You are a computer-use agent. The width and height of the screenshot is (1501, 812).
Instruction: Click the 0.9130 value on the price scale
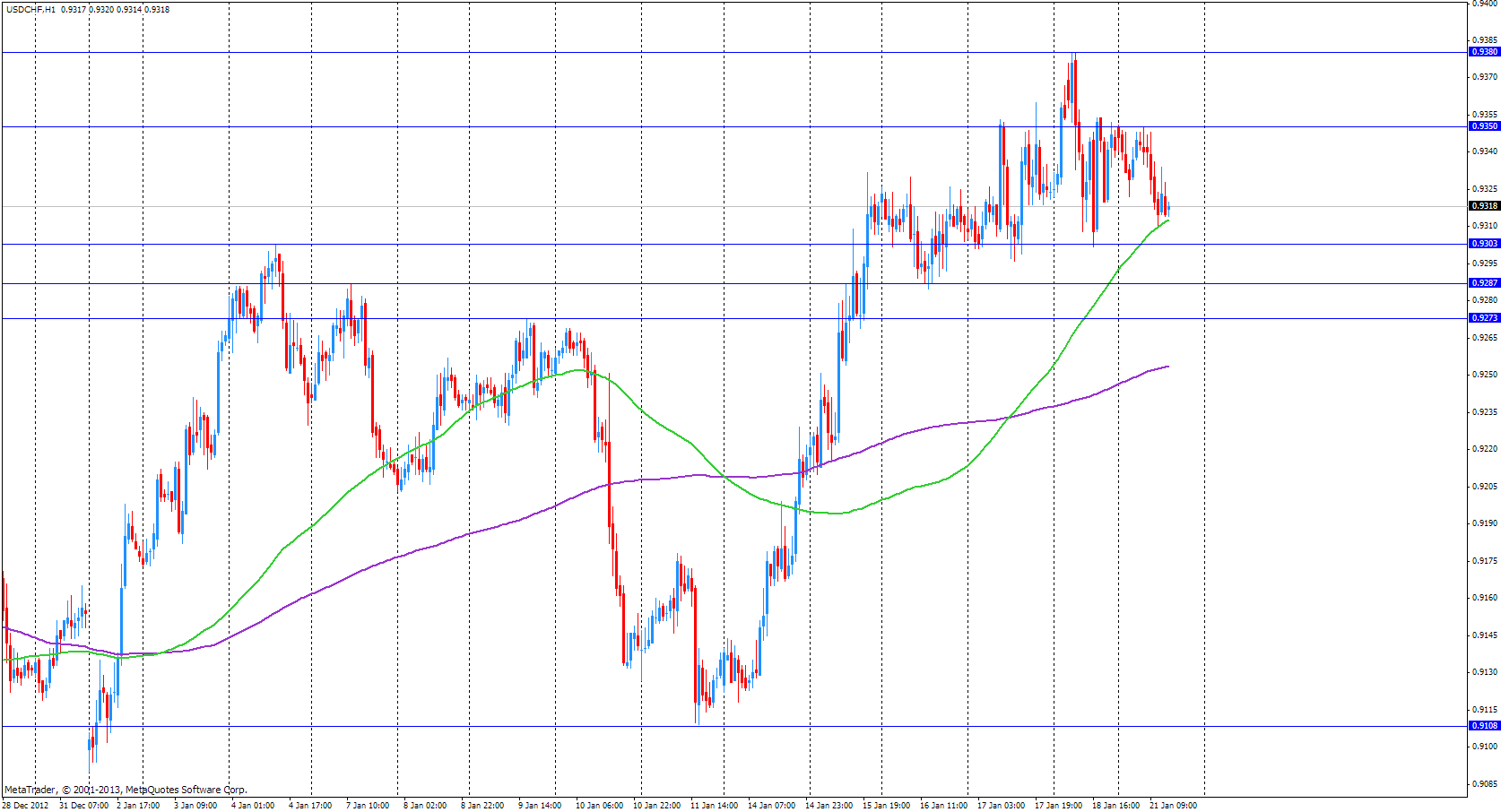[x=1485, y=672]
